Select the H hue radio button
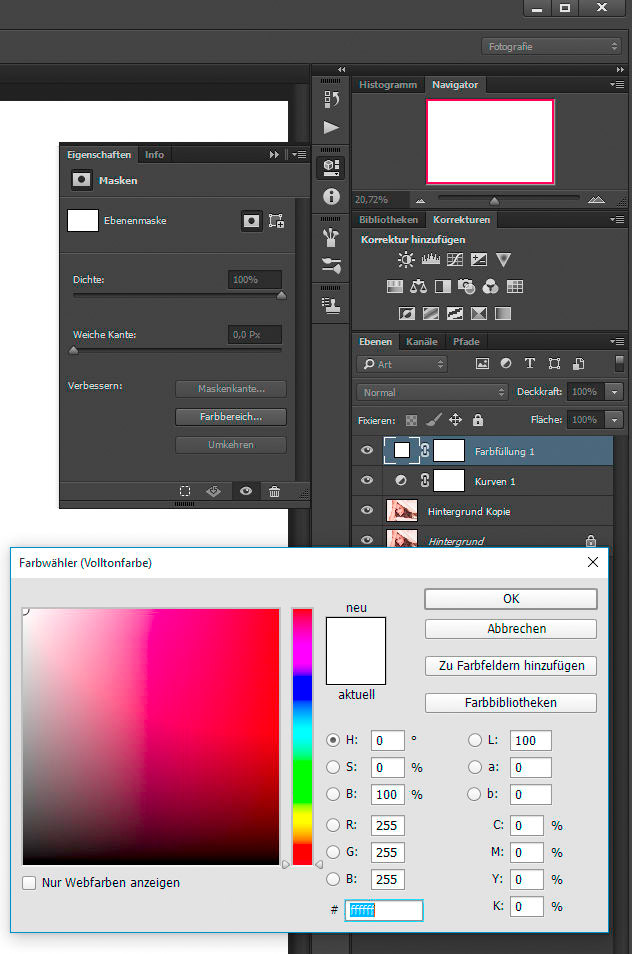632x954 pixels. 333,740
